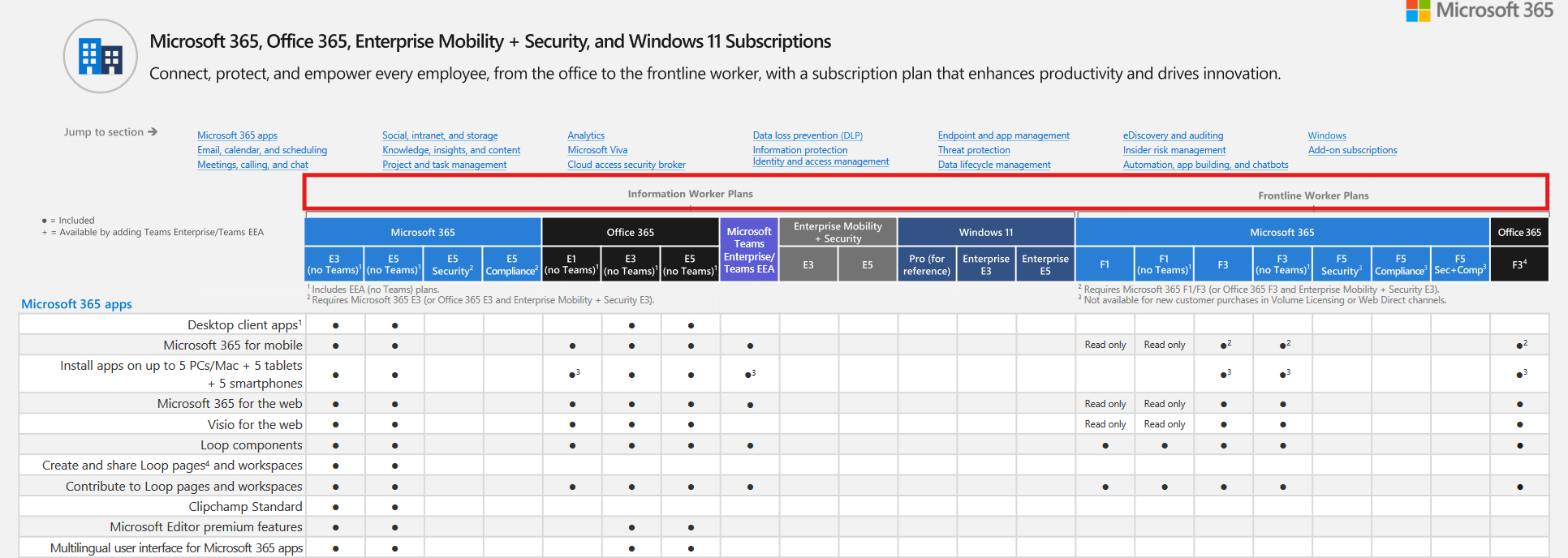Screen dimensions: 1568x558
Task: Click the 'Includes EEA (no Teams) plans' footnote
Action: 373,290
